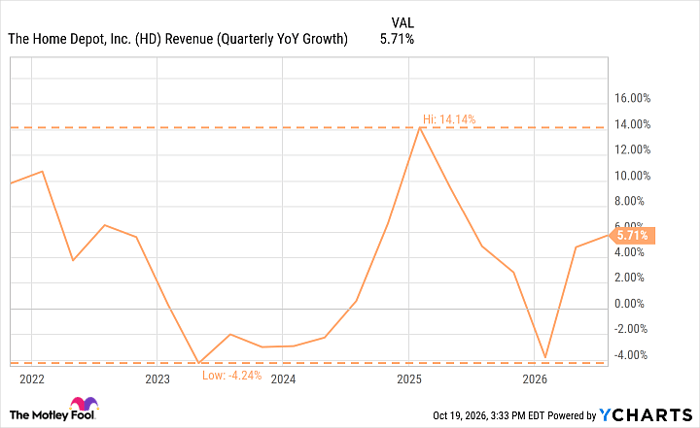Viewport: 700px width, 428px height.
Task: Click the 5.71% current value flag
Action: 632,235
